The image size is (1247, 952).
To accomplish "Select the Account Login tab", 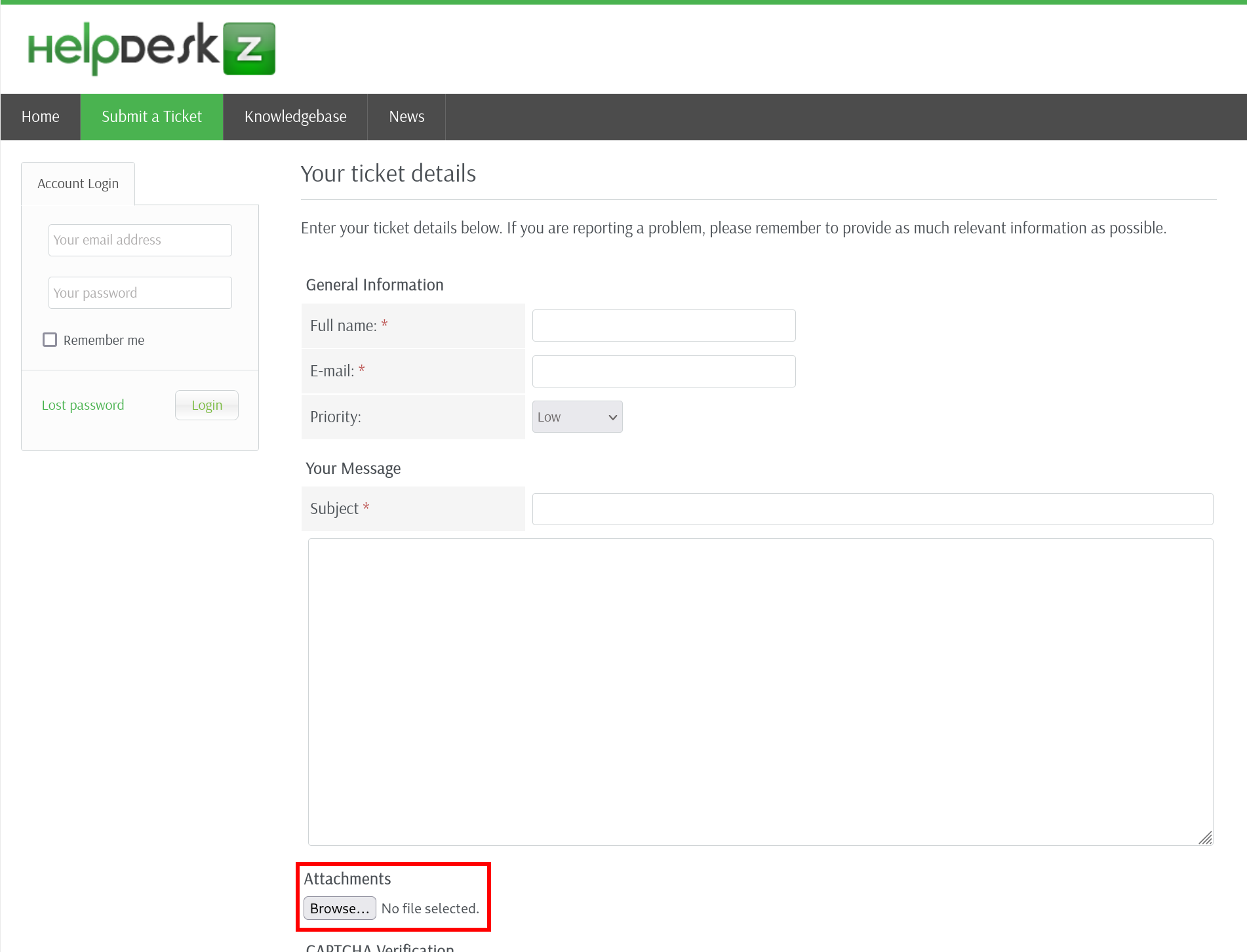I will pyautogui.click(x=78, y=184).
